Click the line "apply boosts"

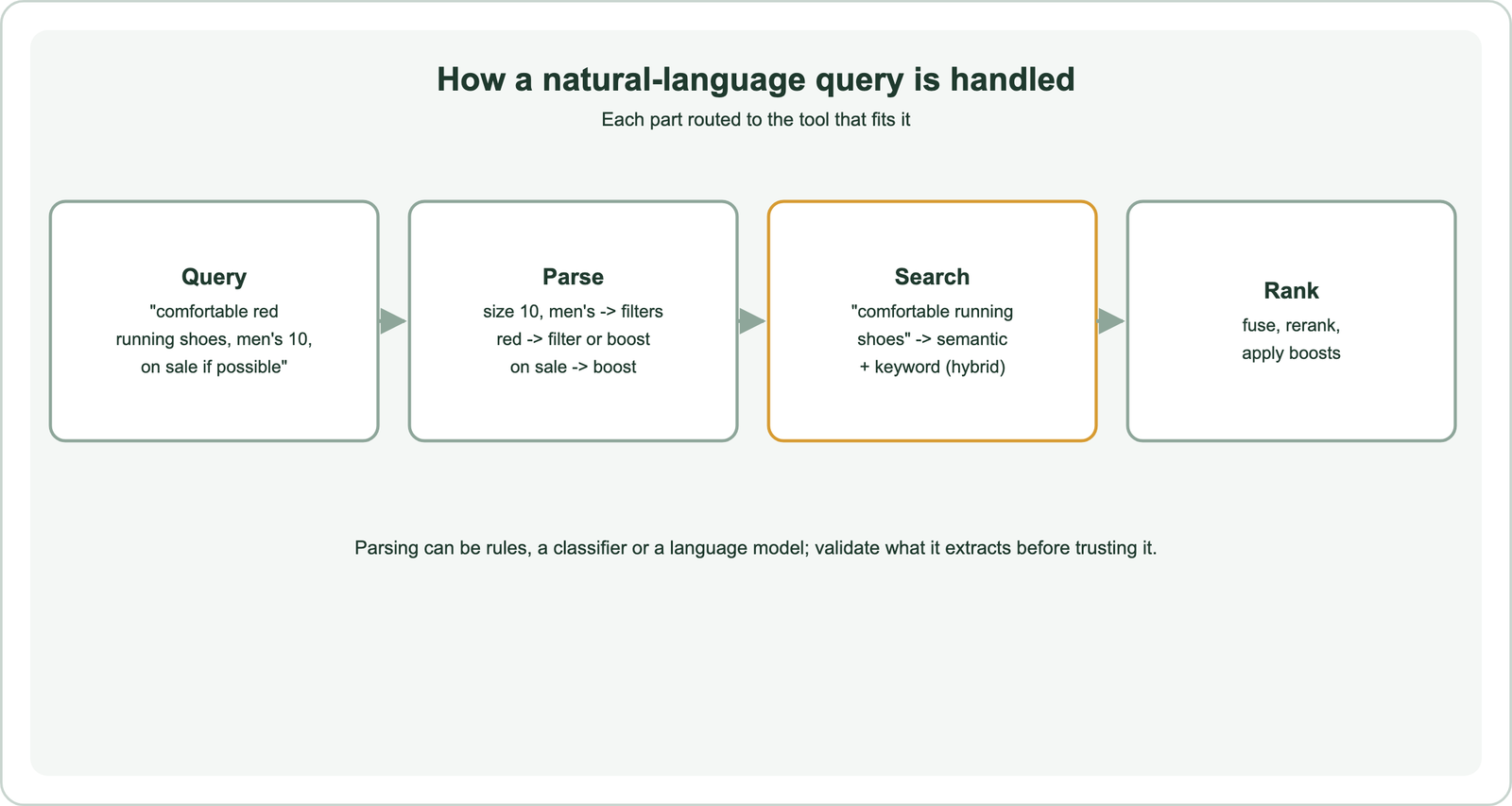pyautogui.click(x=1291, y=353)
